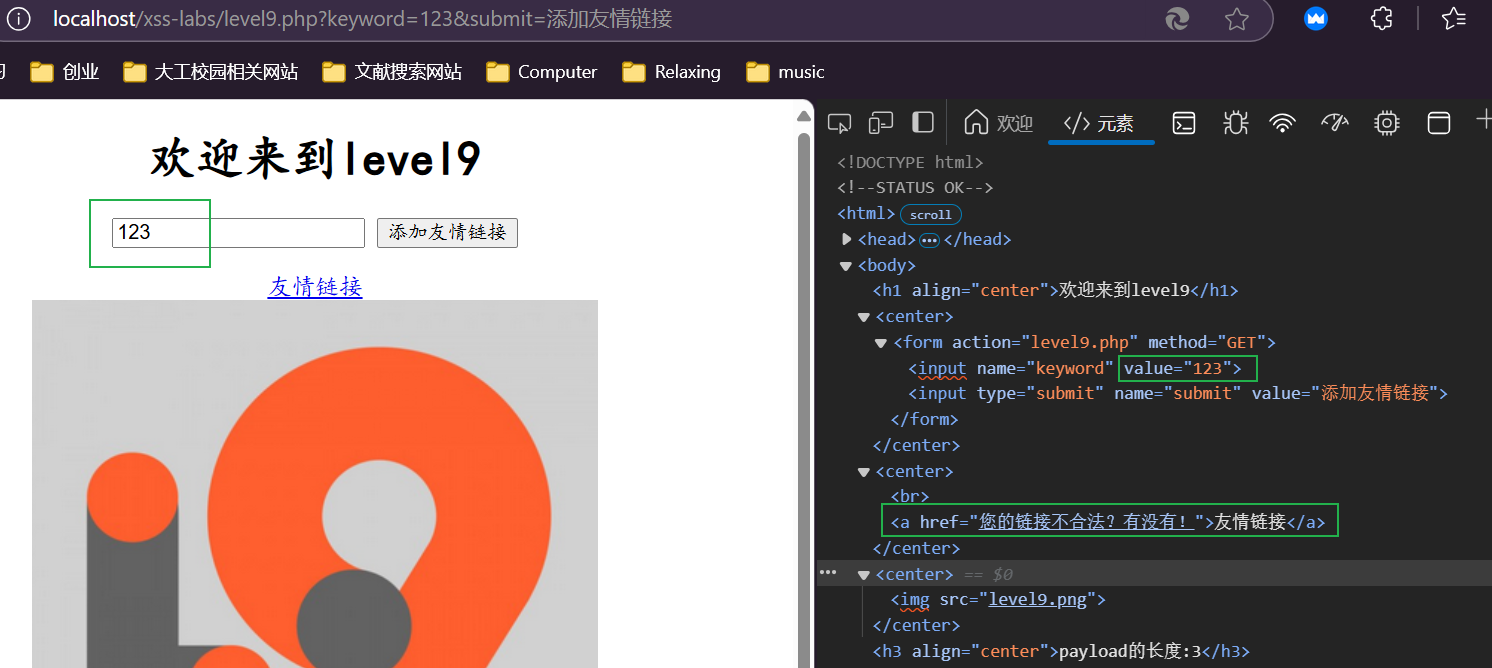Screen dimensions: 1492x668
Task: Select the a href 友情链接 element line
Action: click(x=1108, y=522)
